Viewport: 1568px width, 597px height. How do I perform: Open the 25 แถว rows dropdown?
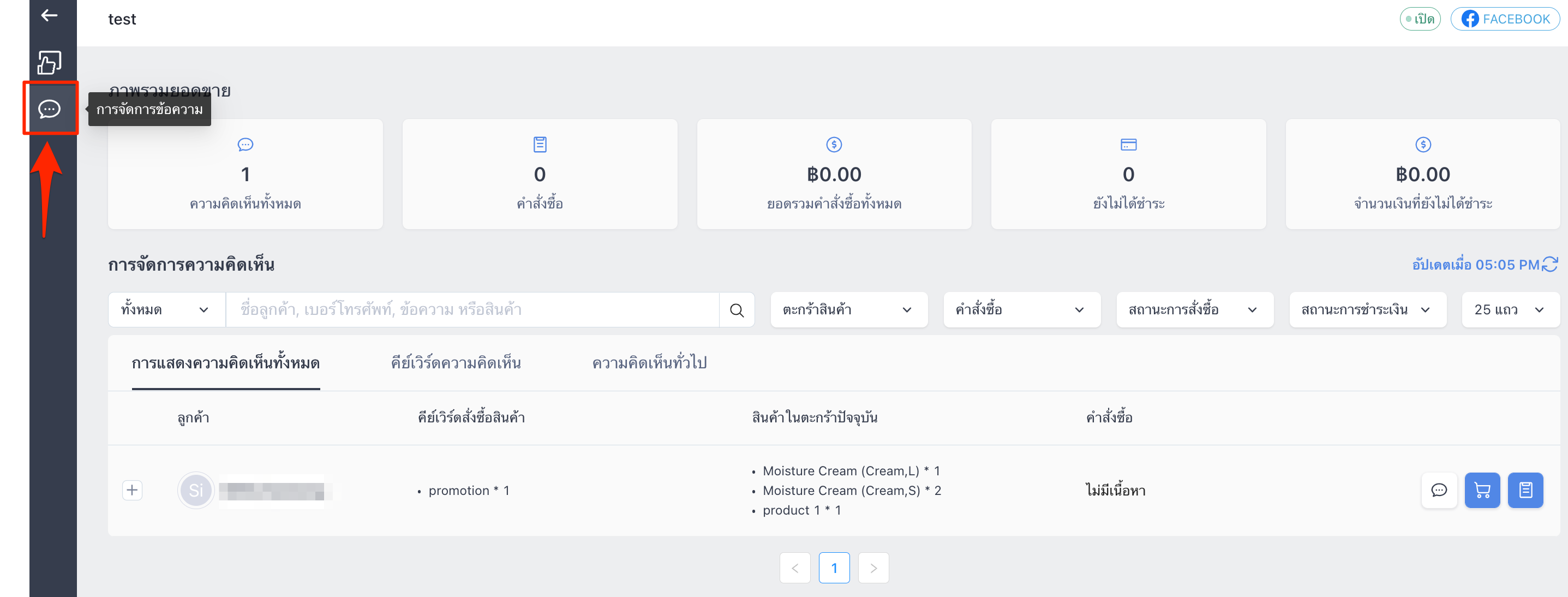1510,310
